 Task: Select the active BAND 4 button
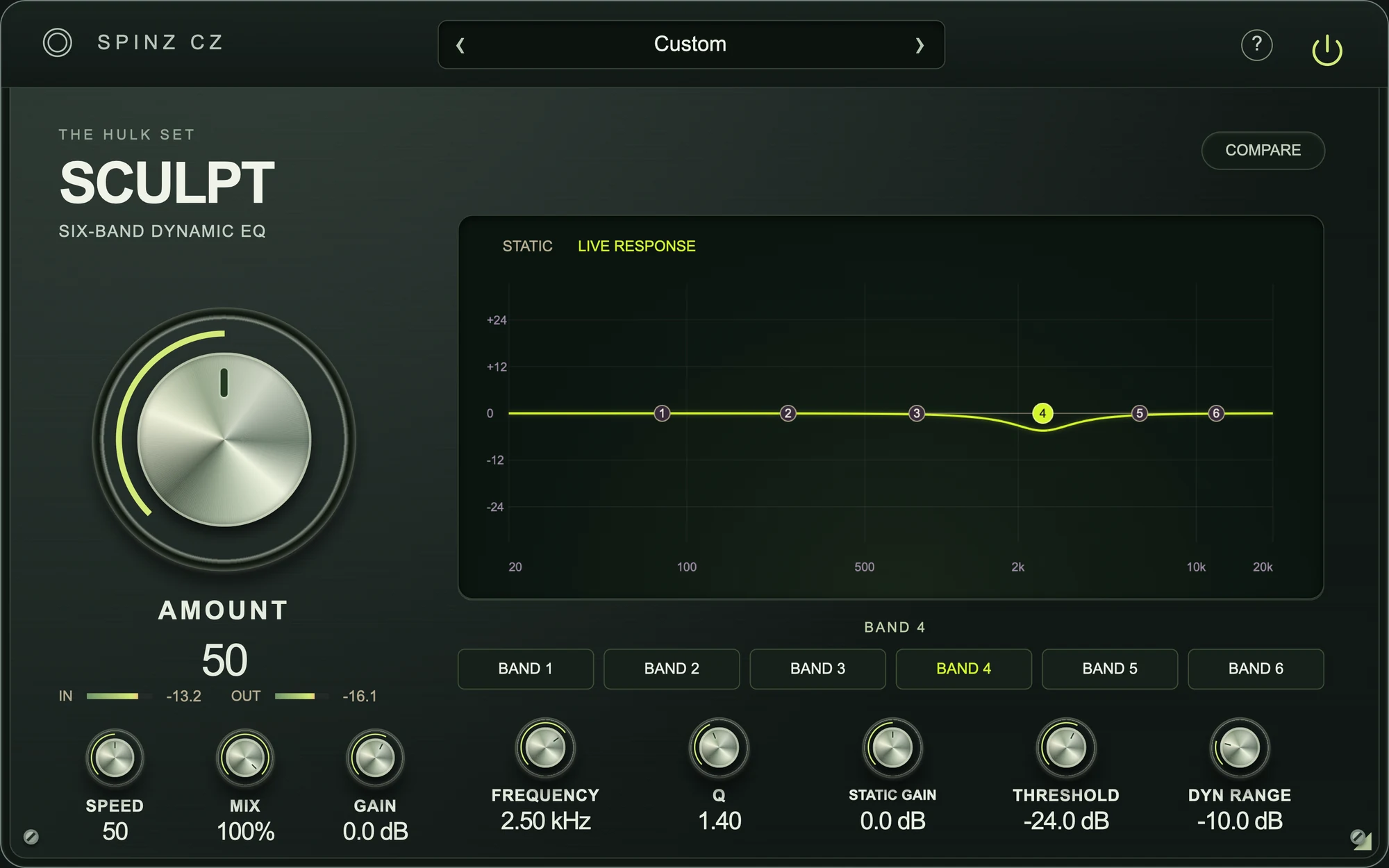(964, 669)
